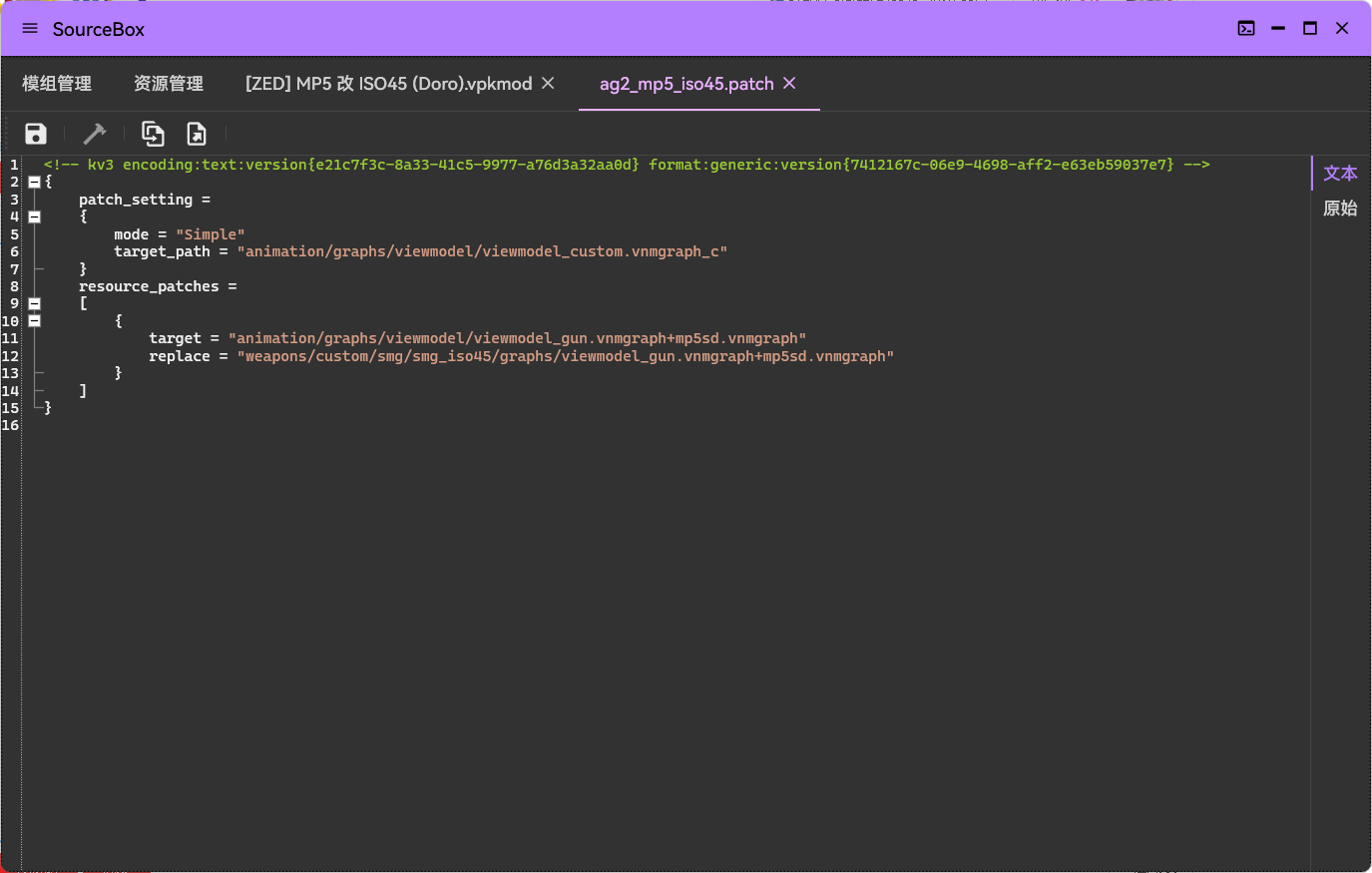1372x873 pixels.
Task: Click the "Simple" mode value
Action: tap(210, 234)
